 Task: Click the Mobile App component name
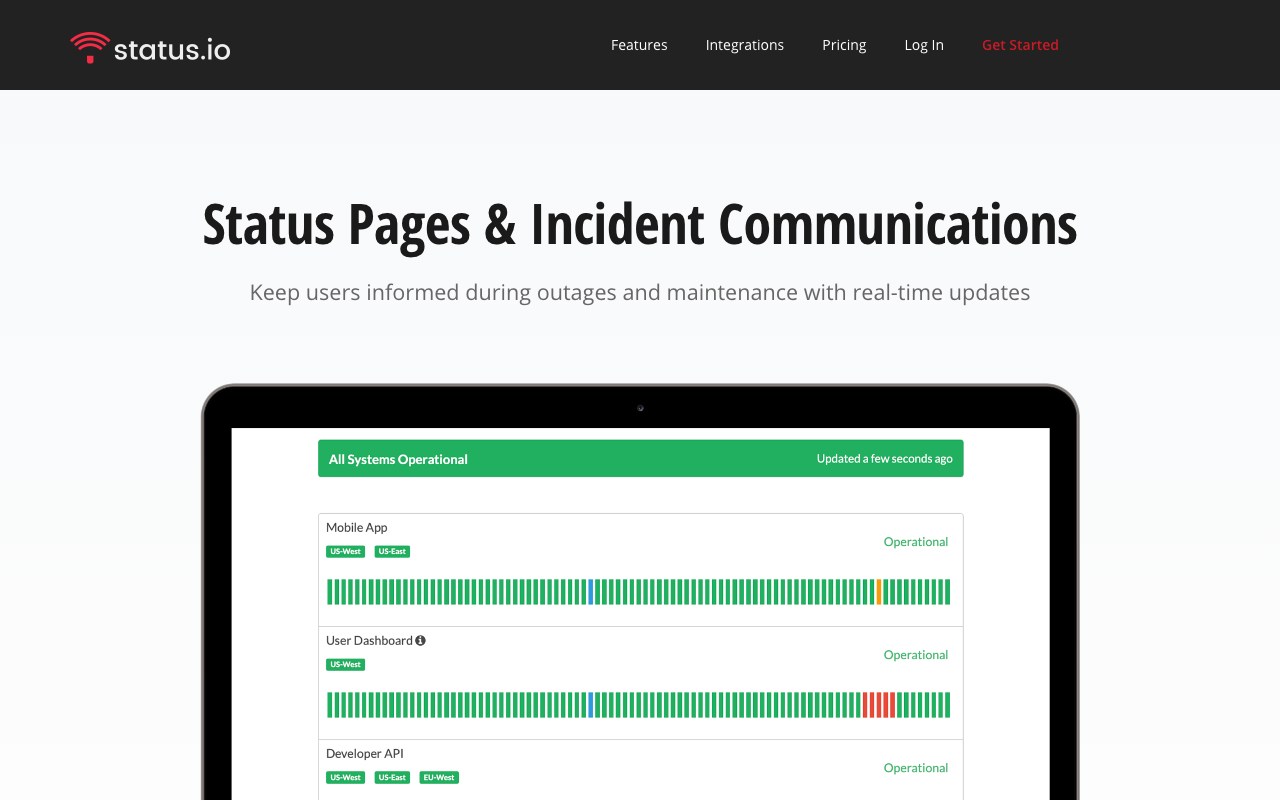357,528
